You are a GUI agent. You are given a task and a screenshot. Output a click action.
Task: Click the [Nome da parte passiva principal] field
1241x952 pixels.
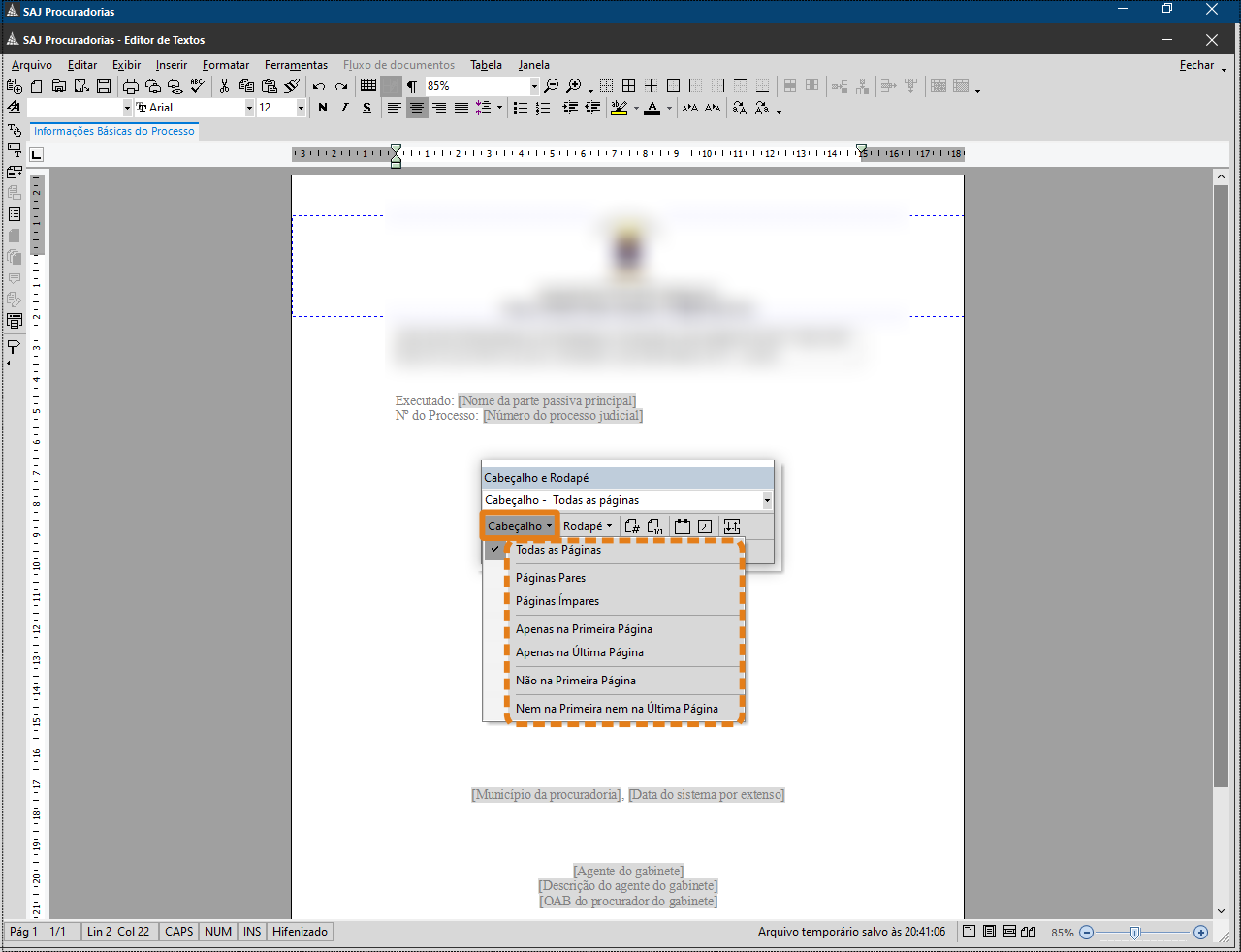tap(547, 400)
